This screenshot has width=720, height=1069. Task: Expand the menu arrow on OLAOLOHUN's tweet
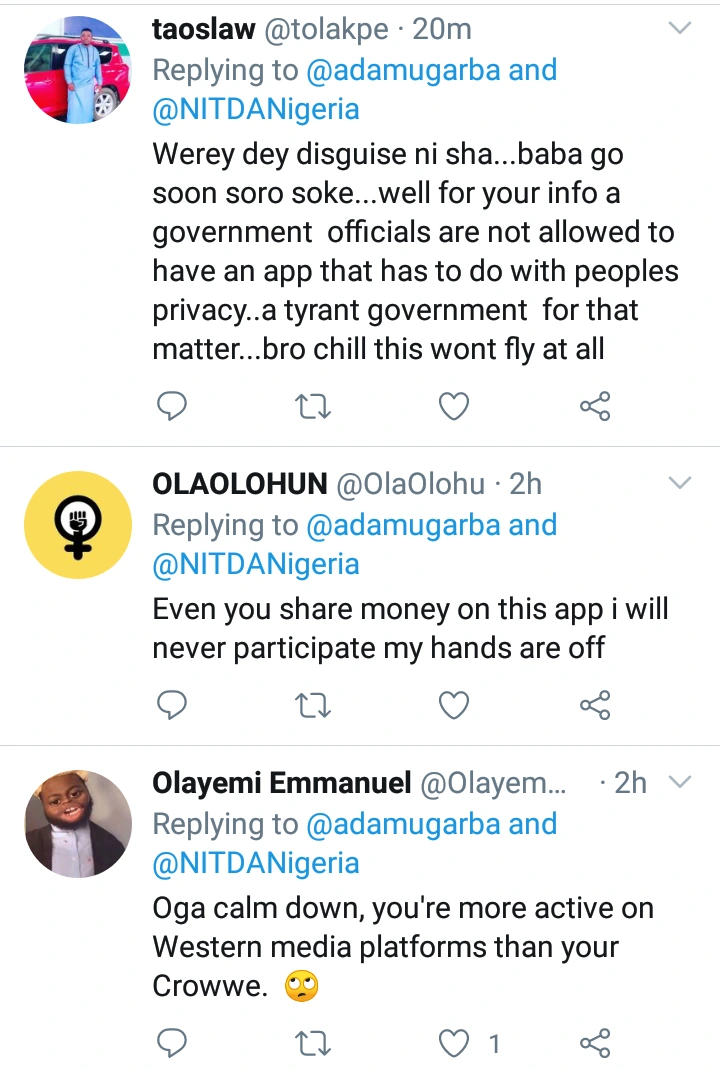point(680,484)
